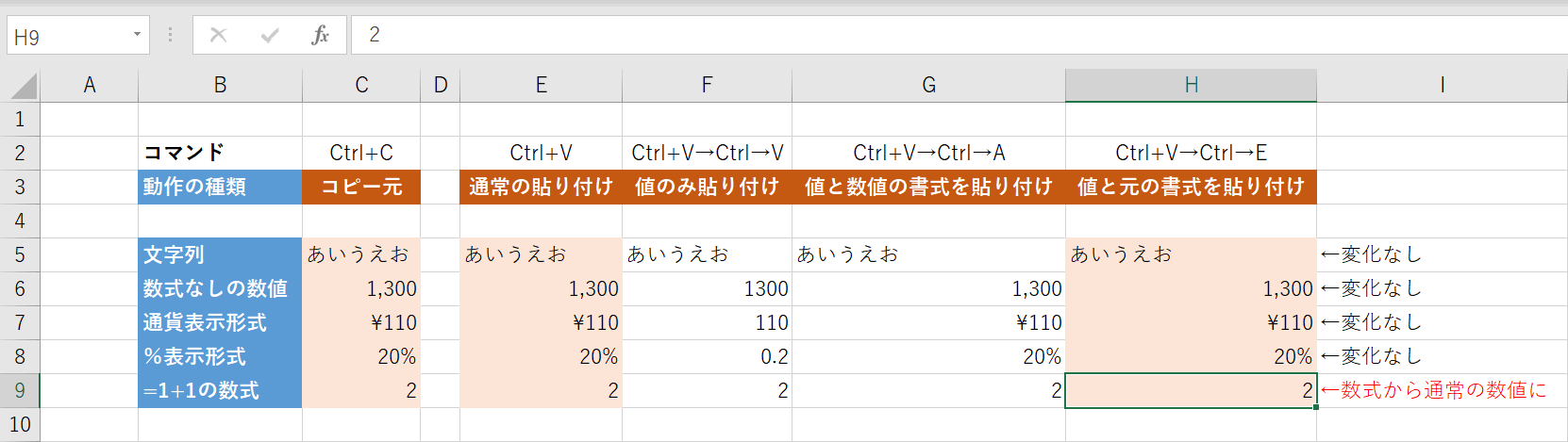Select column G header

928,85
